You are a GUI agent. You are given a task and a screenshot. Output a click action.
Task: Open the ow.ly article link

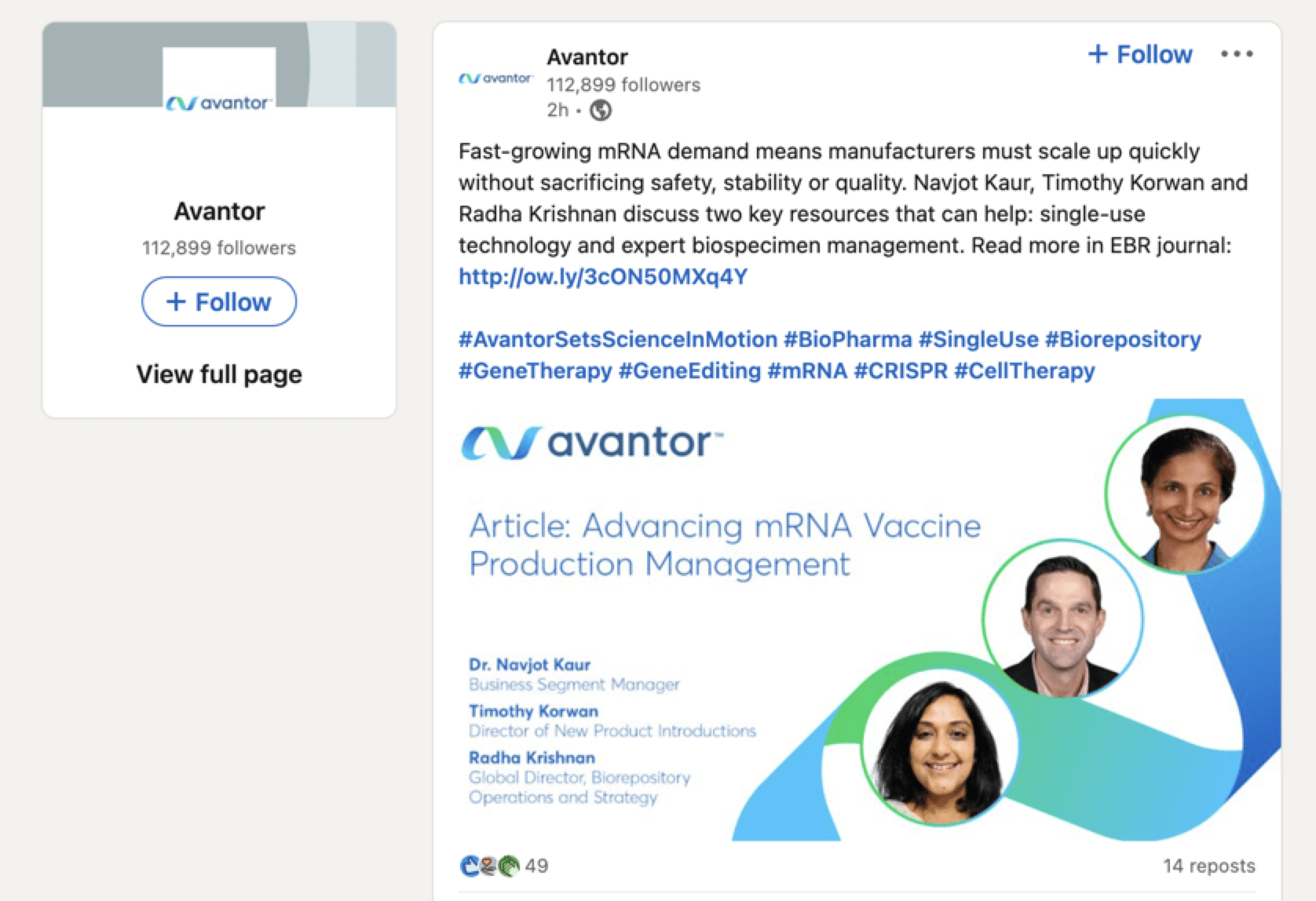point(603,277)
